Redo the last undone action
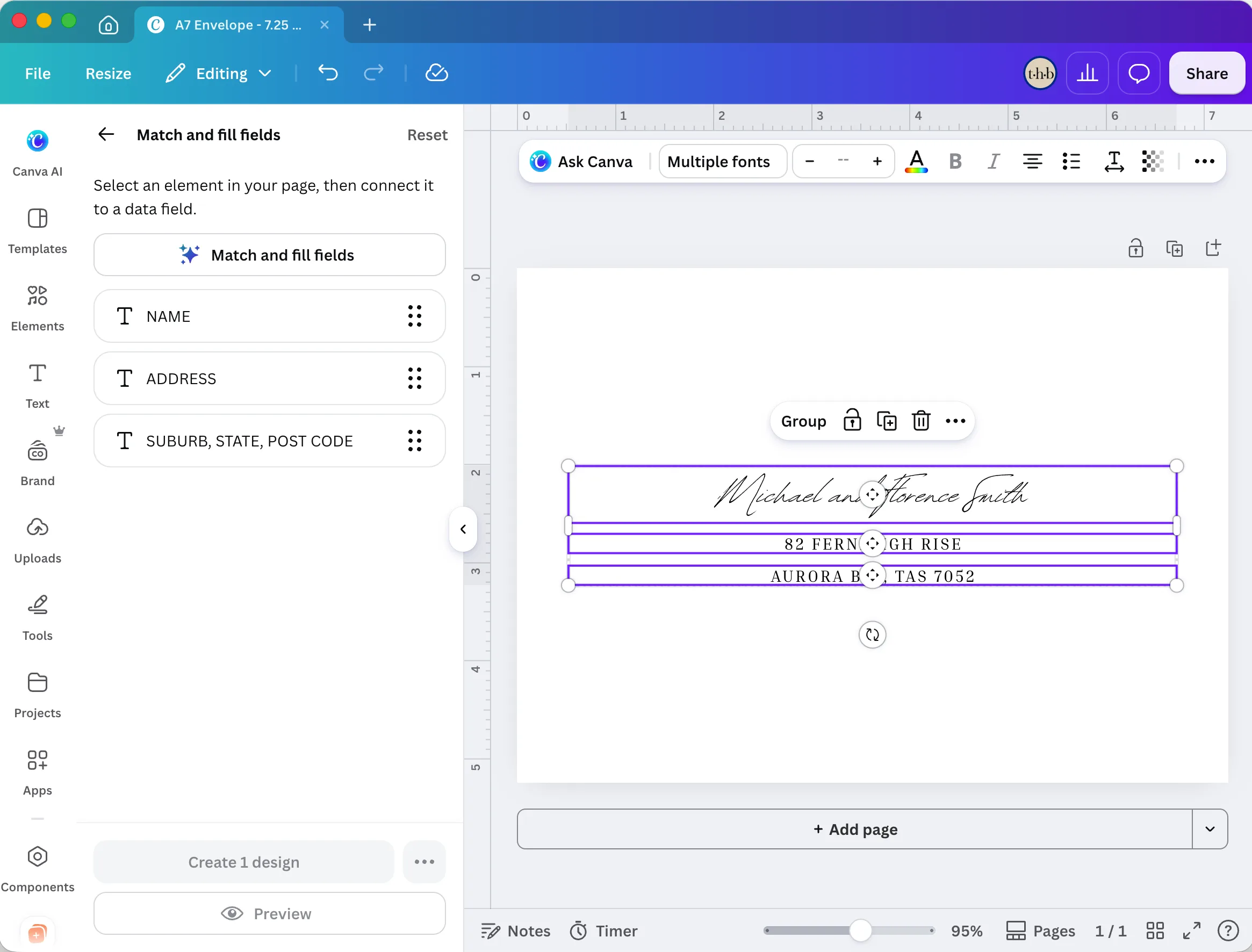 pos(373,73)
